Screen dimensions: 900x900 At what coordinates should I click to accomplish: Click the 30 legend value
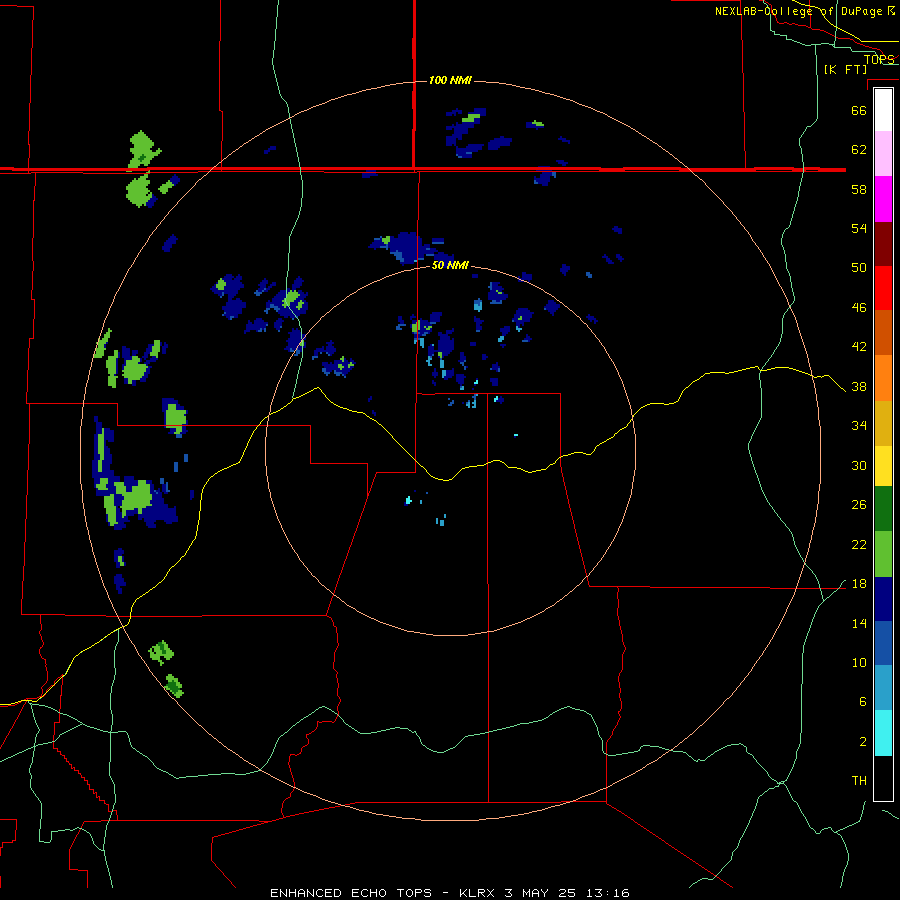coord(859,465)
